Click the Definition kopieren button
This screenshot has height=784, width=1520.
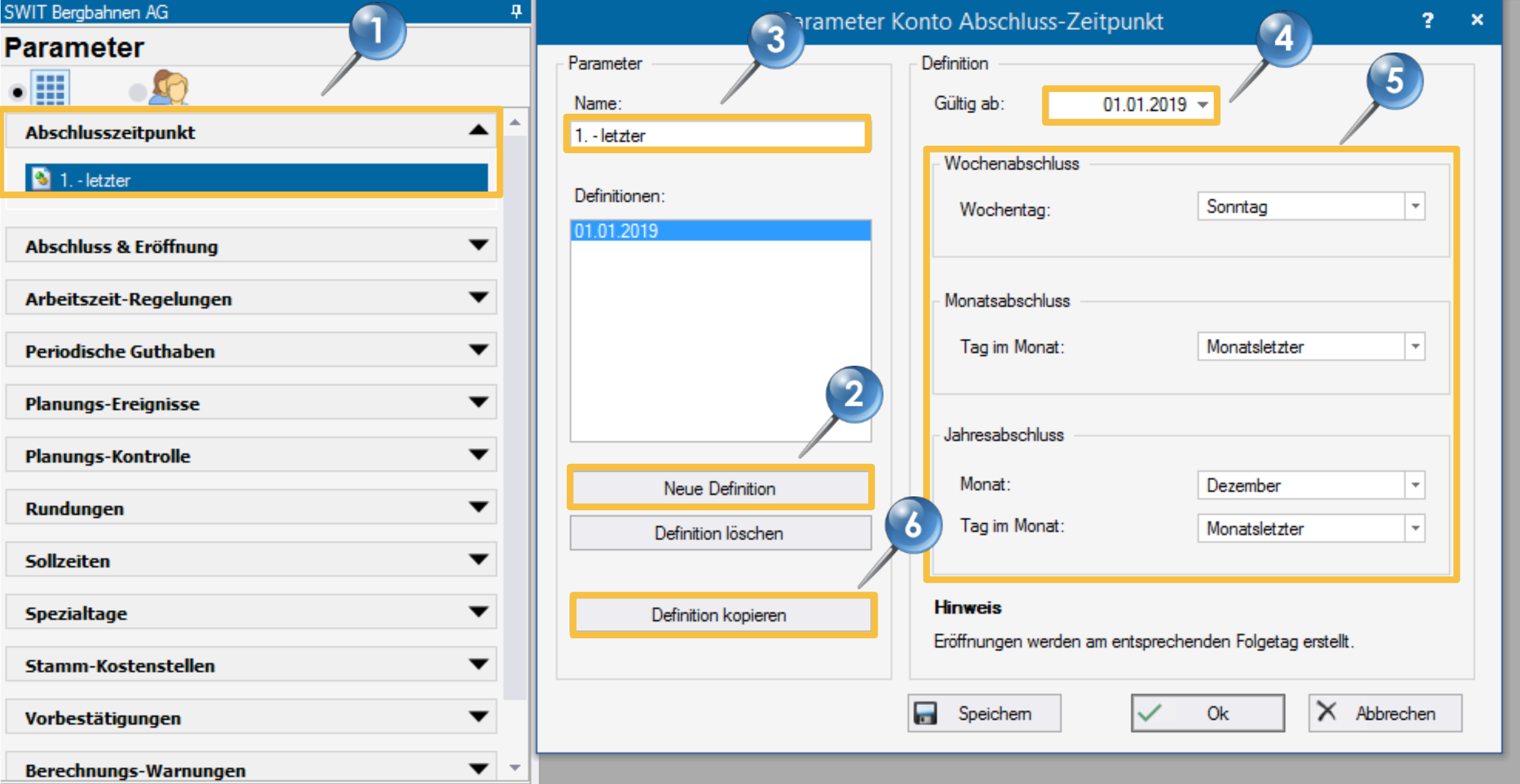tap(719, 615)
